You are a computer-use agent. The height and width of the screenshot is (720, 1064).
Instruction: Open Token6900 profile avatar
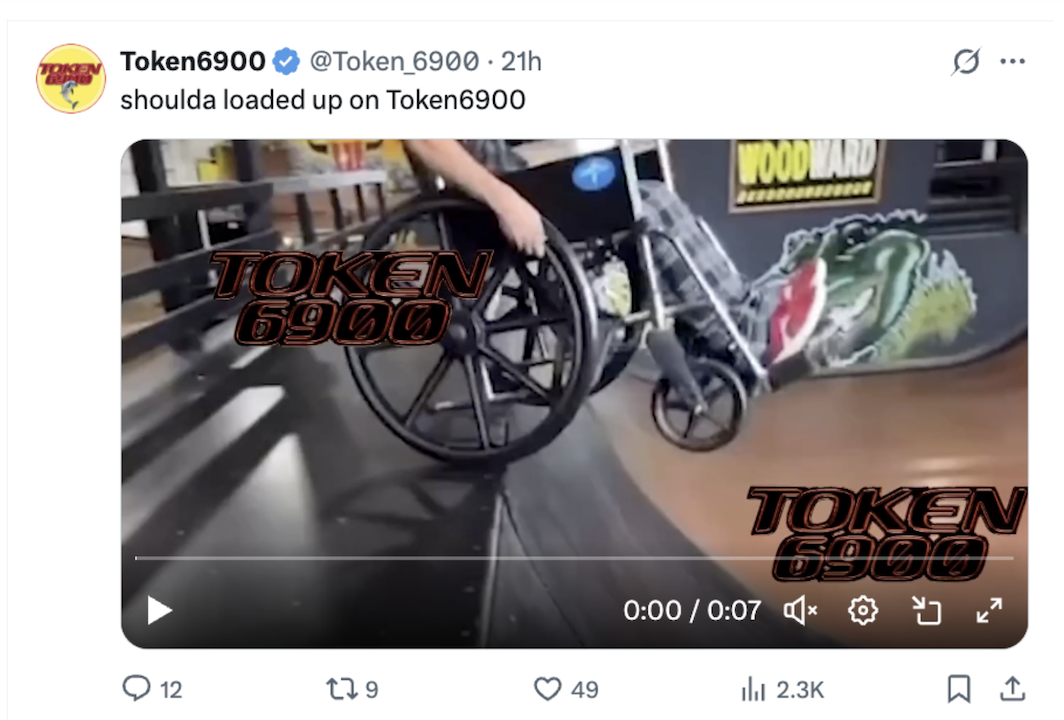click(x=71, y=79)
